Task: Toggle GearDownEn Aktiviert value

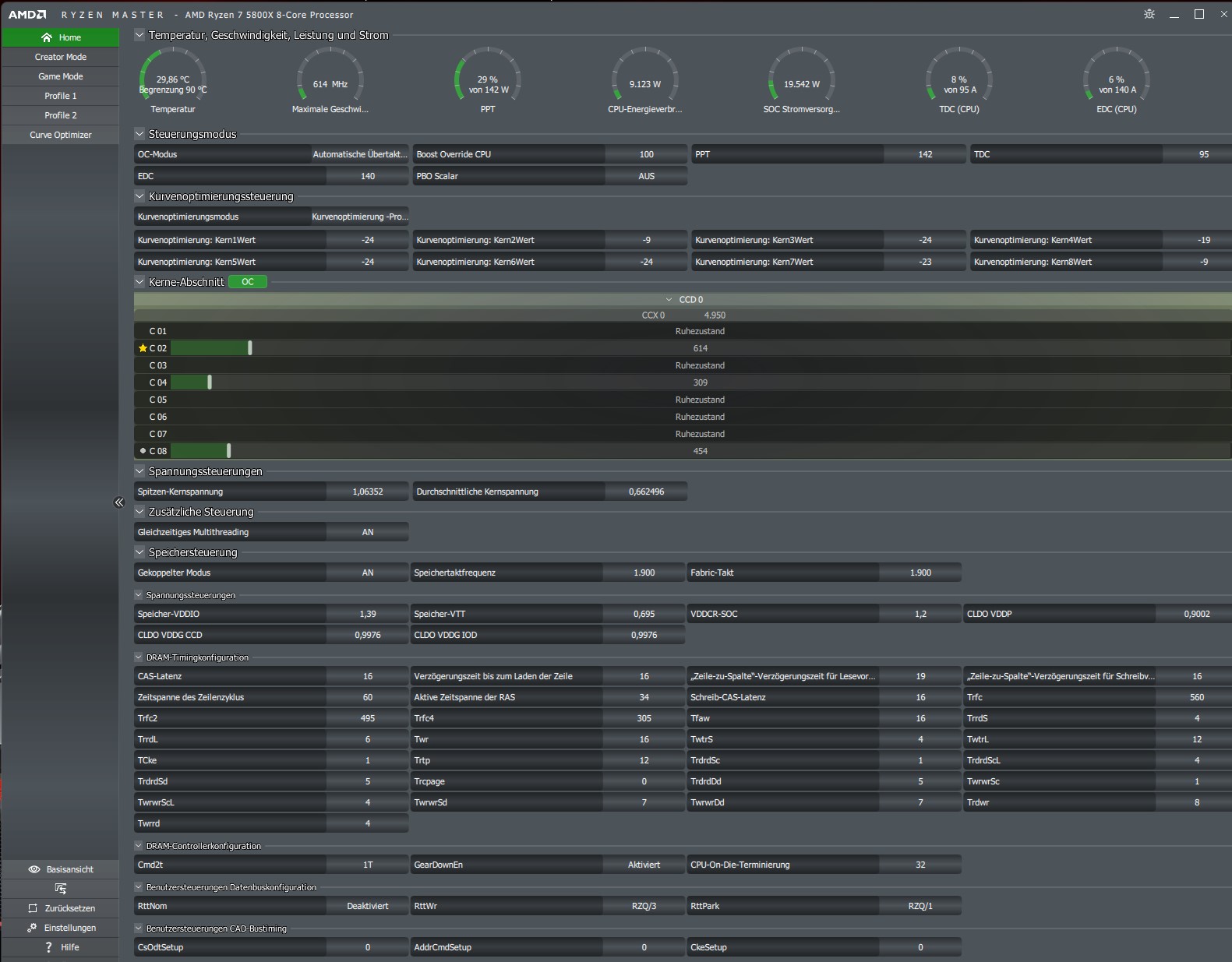Action: [644, 865]
